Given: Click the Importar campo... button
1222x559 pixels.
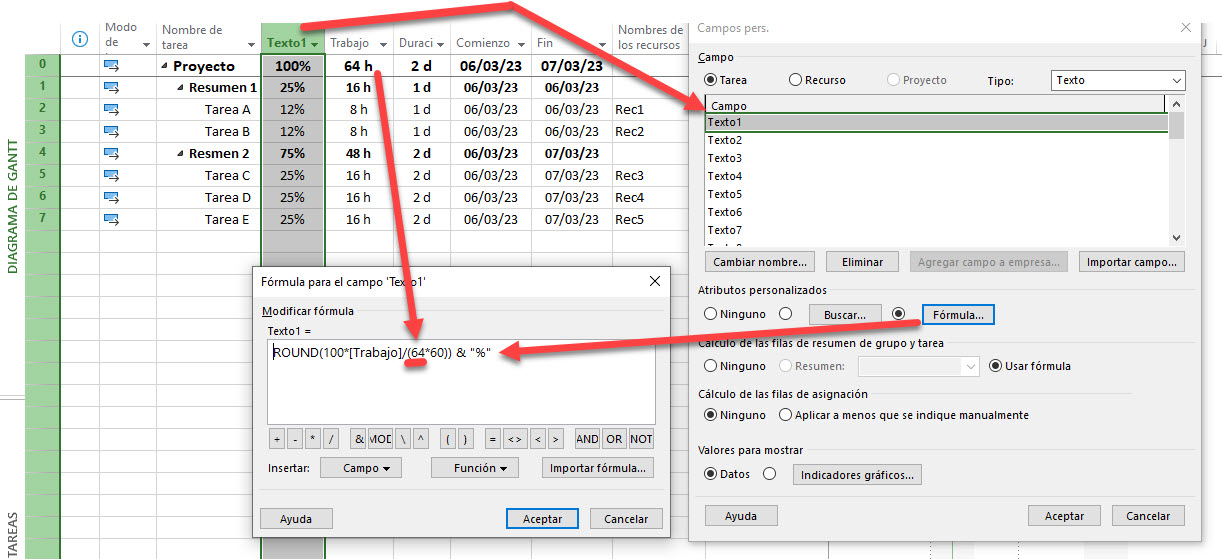Looking at the screenshot, I should (1131, 262).
